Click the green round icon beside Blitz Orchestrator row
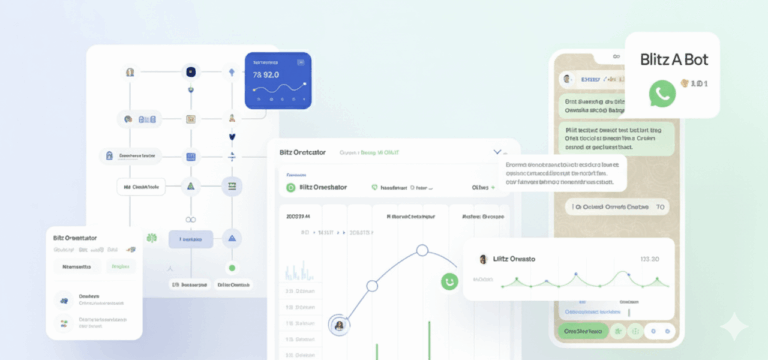 click(x=290, y=188)
